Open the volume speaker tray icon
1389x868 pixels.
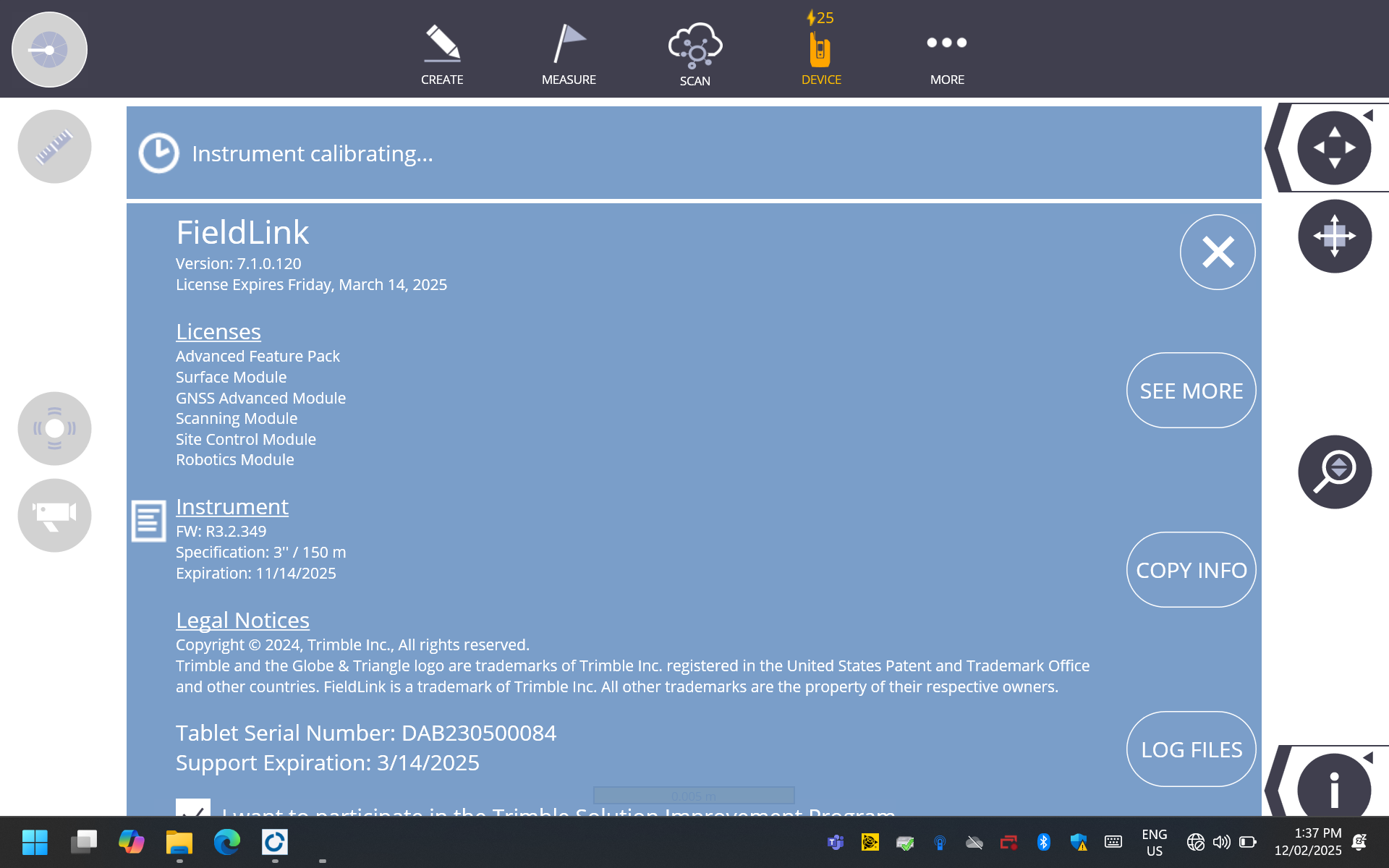click(1222, 842)
